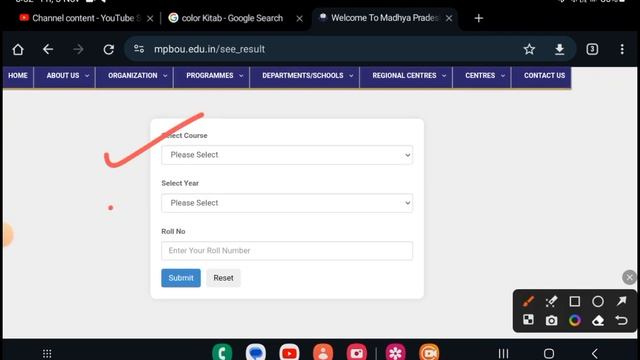The height and width of the screenshot is (360, 640).
Task: Select the highlighter marker tool
Action: pos(551,301)
